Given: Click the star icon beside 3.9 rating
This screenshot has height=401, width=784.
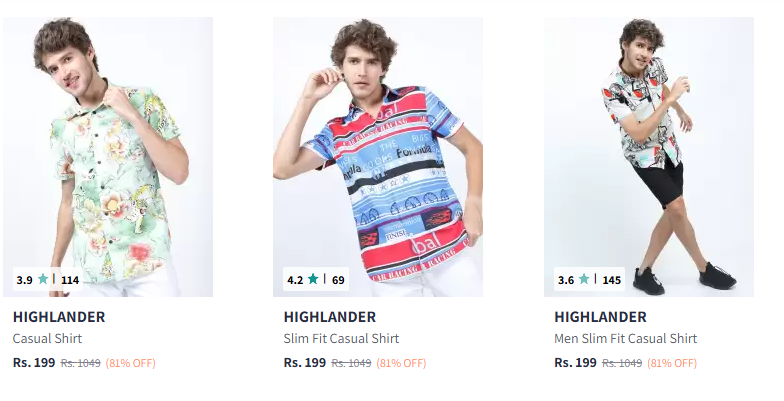Looking at the screenshot, I should pos(43,279).
